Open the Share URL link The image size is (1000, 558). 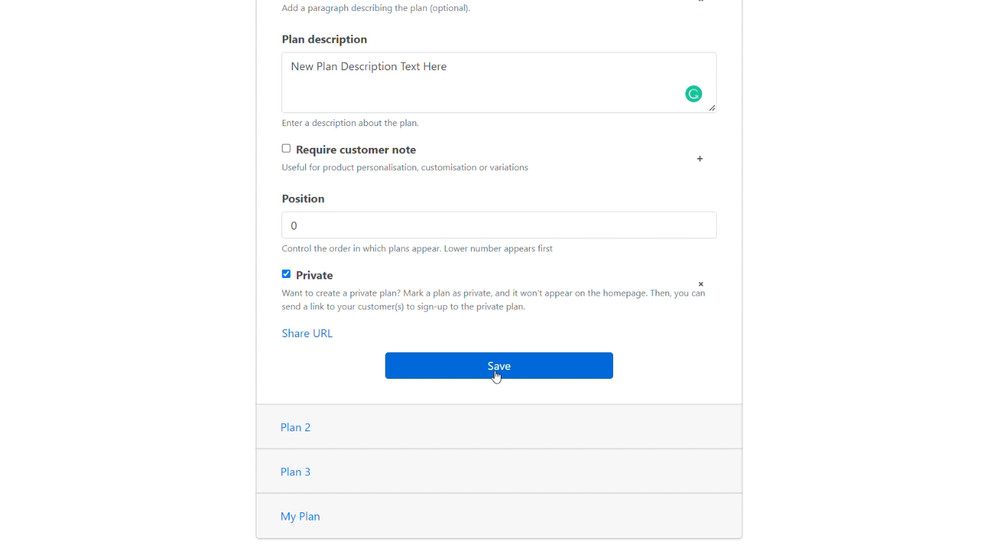pos(307,334)
